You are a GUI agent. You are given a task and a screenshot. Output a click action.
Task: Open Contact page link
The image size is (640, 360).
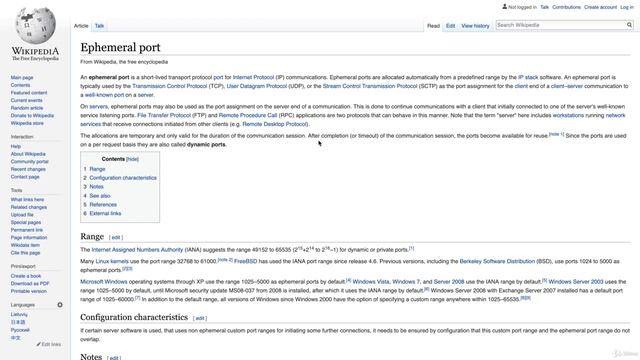tap(25, 177)
